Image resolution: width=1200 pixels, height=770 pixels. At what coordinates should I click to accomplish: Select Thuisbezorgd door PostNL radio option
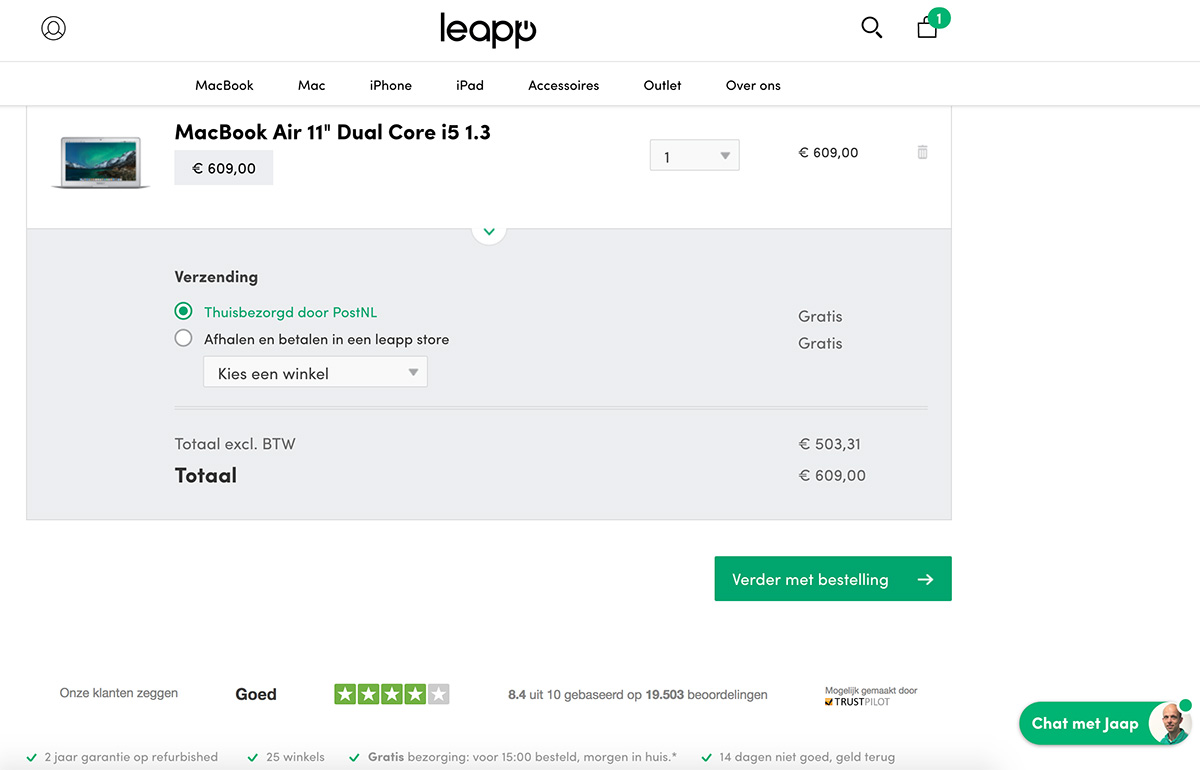coord(183,312)
